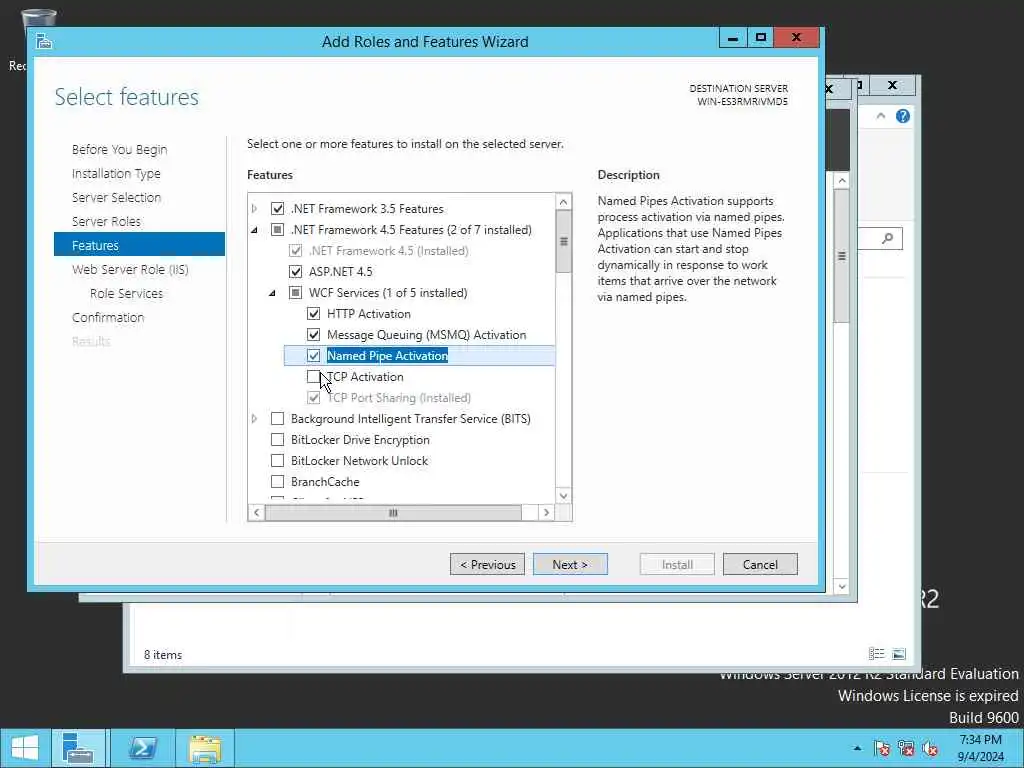Launch PowerShell from the taskbar
1024x768 pixels.
point(142,748)
